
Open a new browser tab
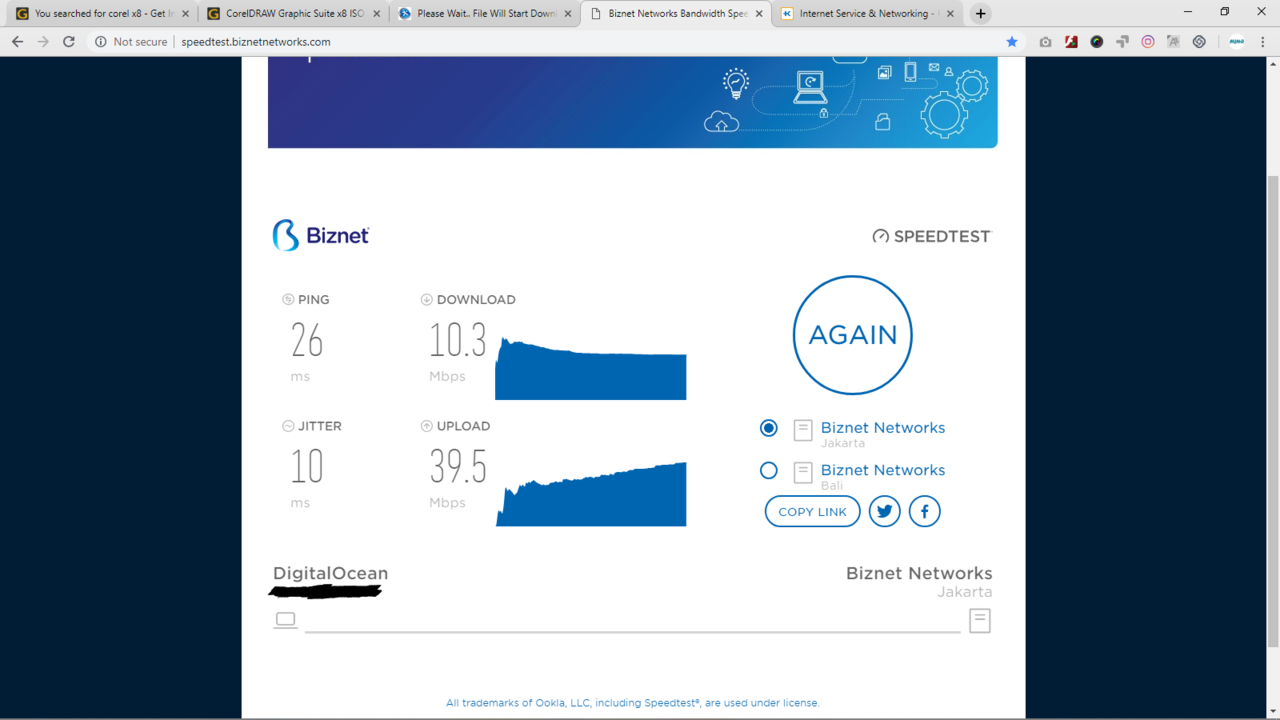(981, 14)
